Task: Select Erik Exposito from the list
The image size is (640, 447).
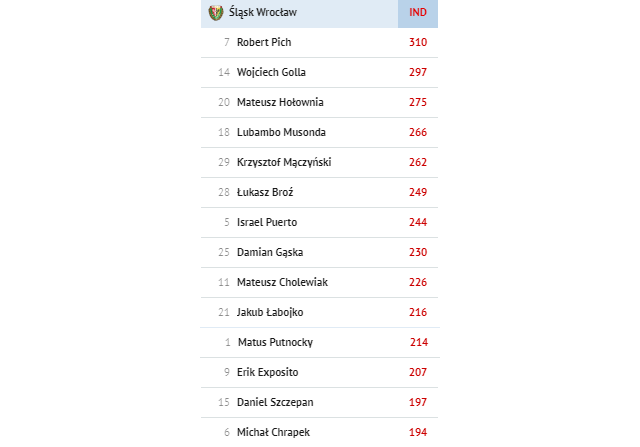Action: [x=267, y=372]
